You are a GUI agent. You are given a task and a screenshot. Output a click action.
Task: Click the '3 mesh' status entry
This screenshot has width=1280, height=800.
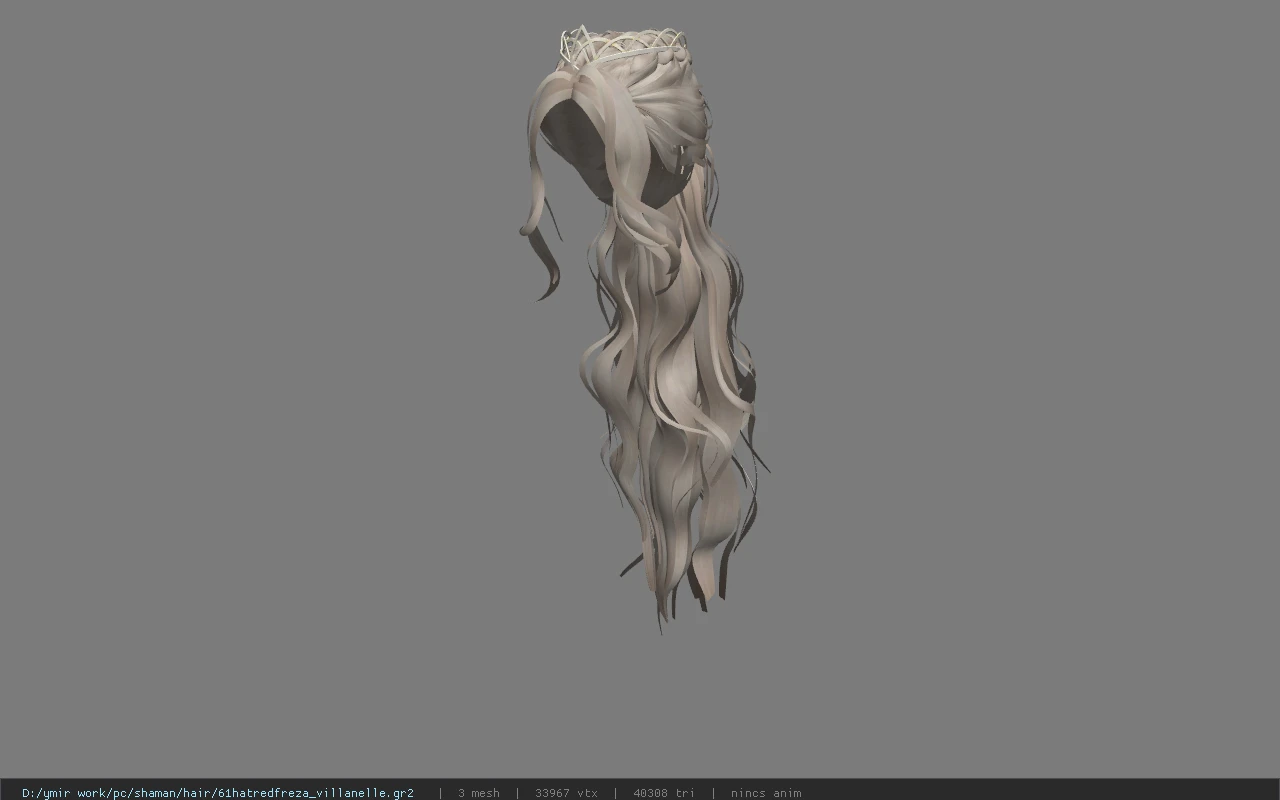(x=478, y=793)
